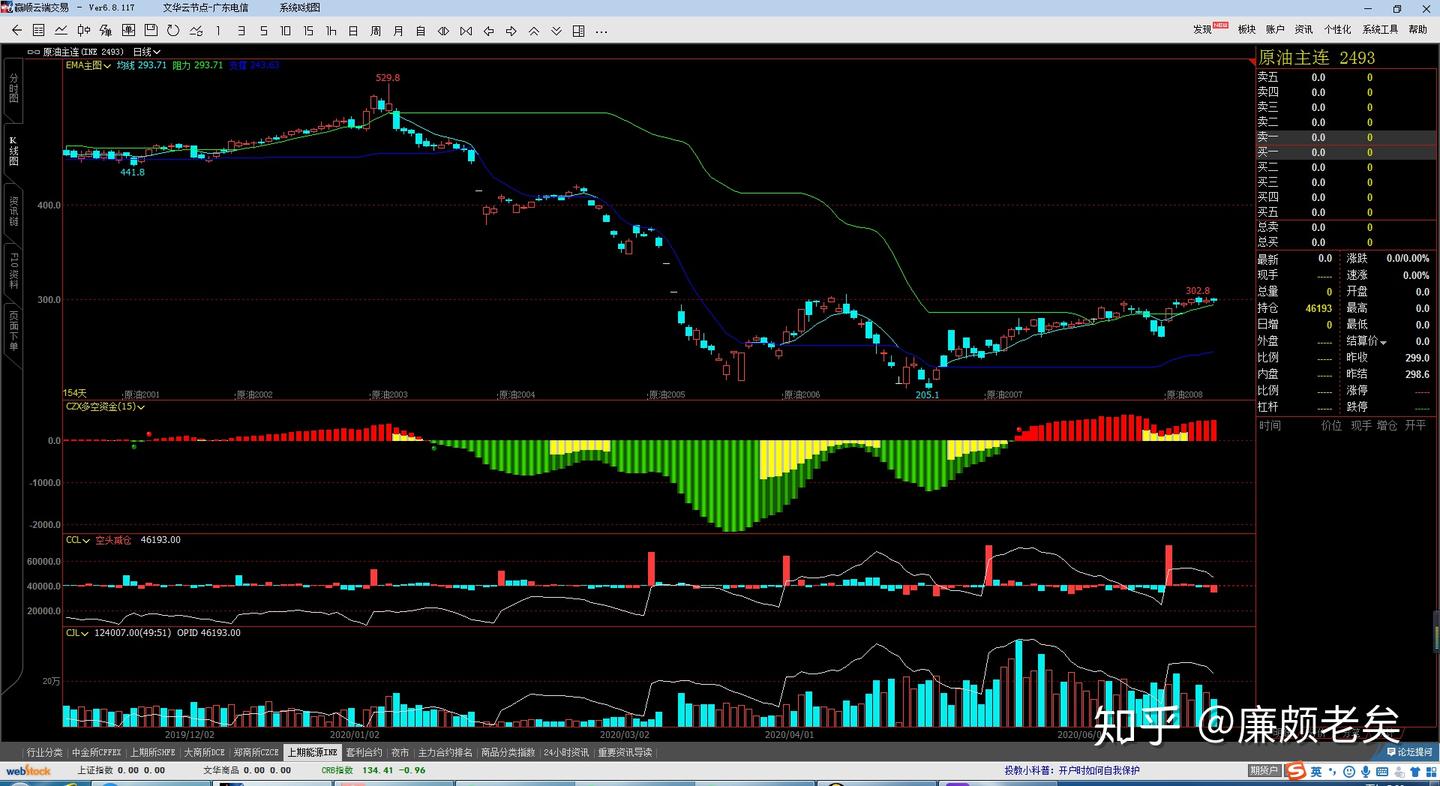
Task: Select the 套利合约 bottom tab
Action: [365, 752]
